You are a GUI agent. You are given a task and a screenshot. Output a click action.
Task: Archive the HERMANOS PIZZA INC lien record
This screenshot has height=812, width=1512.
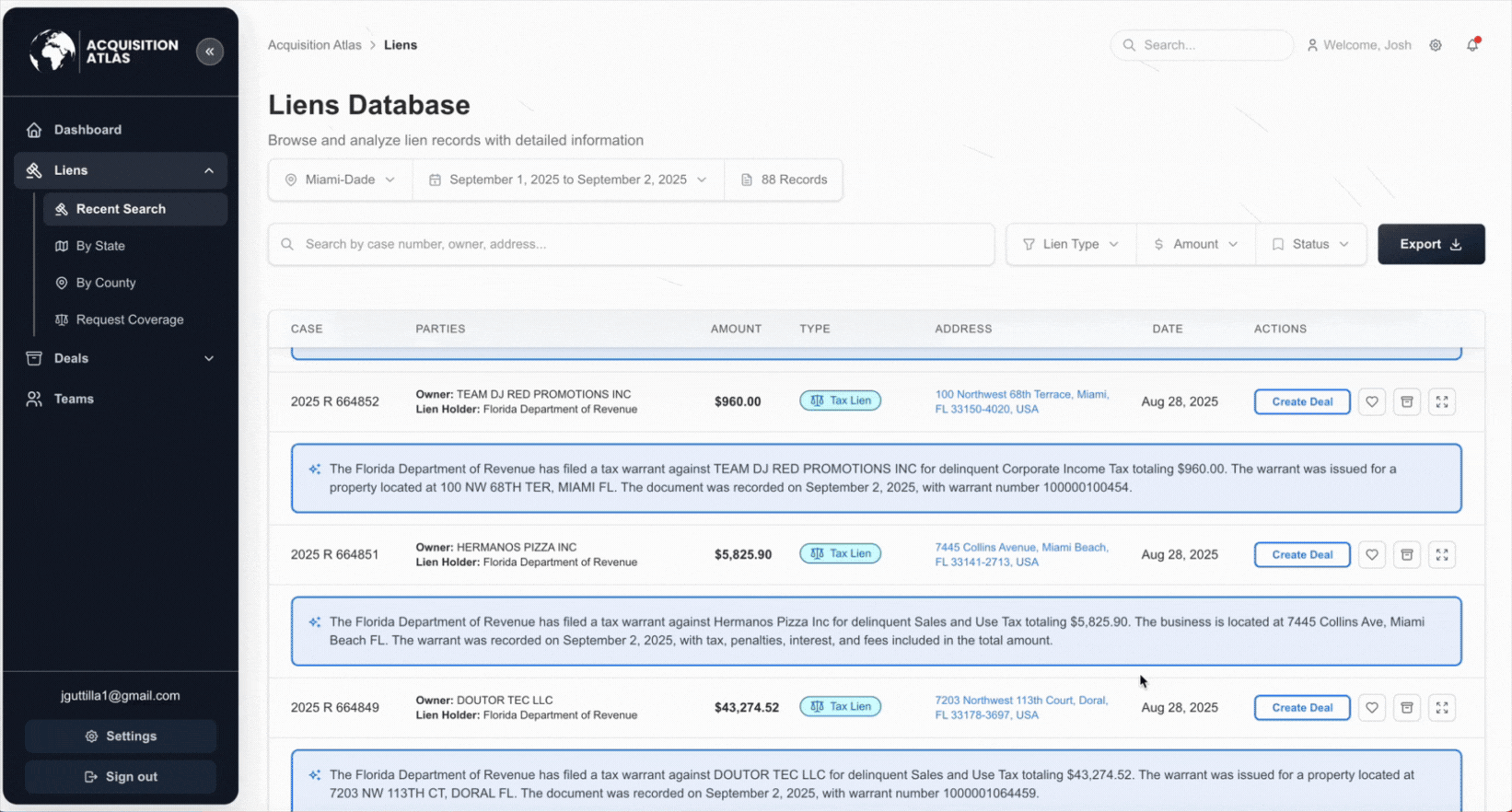click(1406, 554)
